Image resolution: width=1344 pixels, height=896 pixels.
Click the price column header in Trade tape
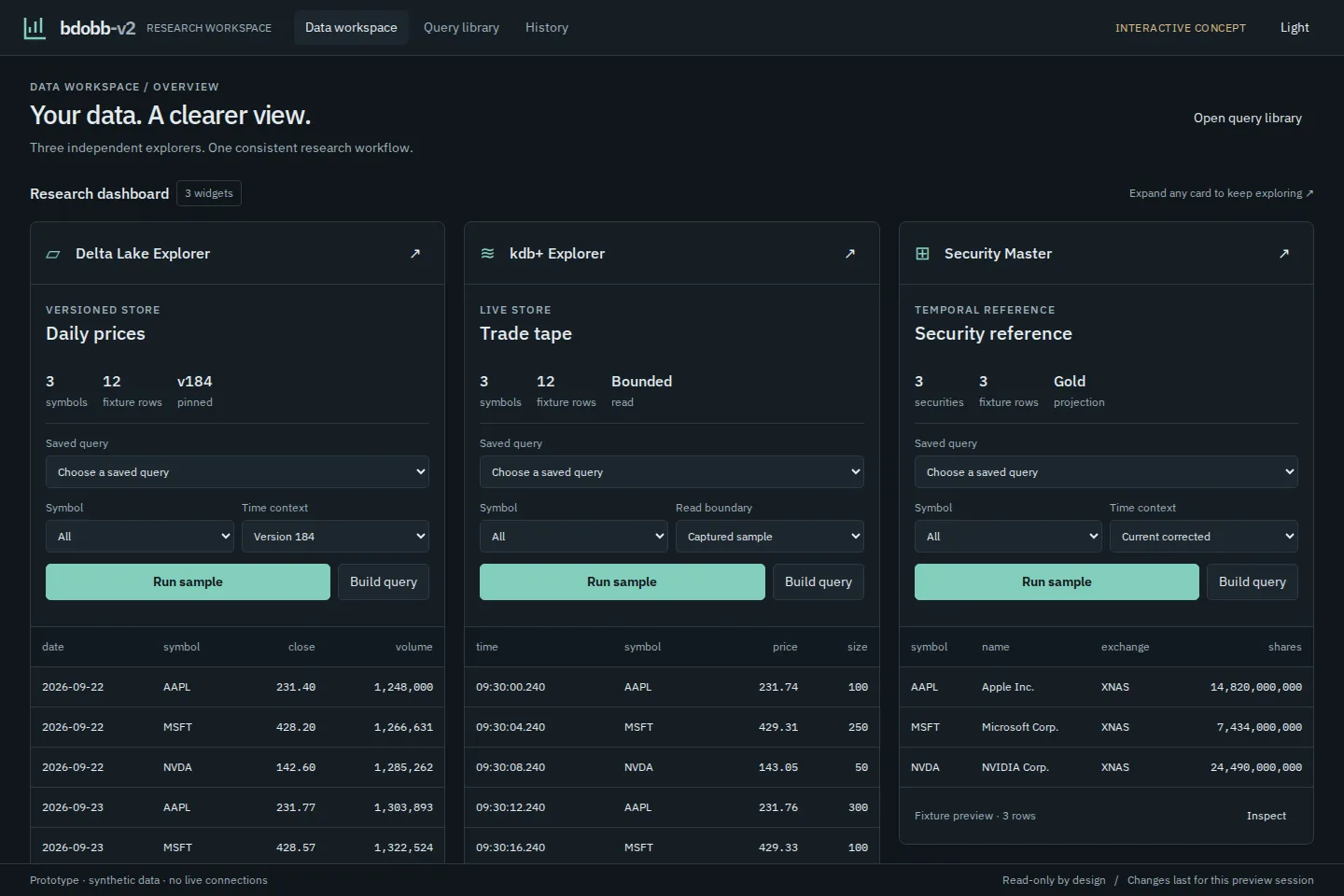[785, 647]
